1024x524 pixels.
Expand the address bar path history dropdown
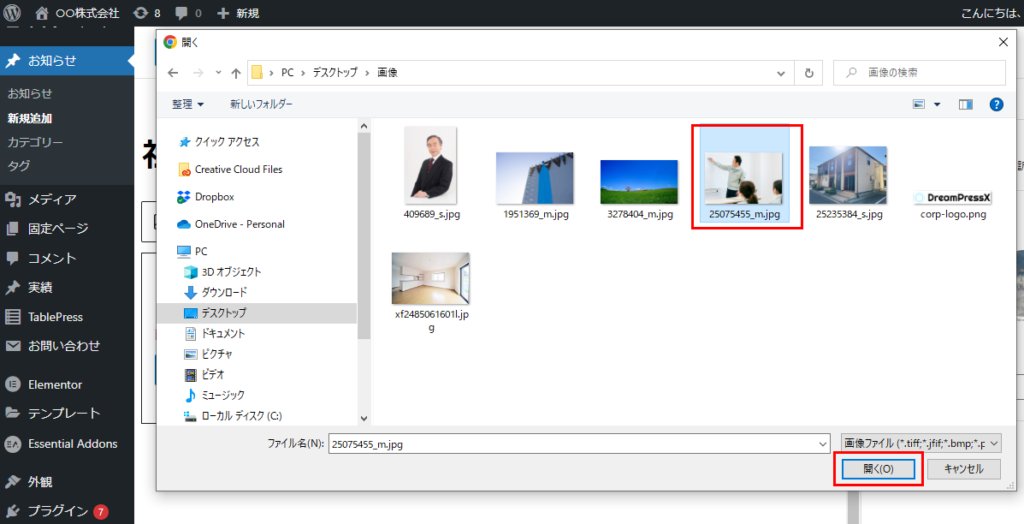pos(780,73)
